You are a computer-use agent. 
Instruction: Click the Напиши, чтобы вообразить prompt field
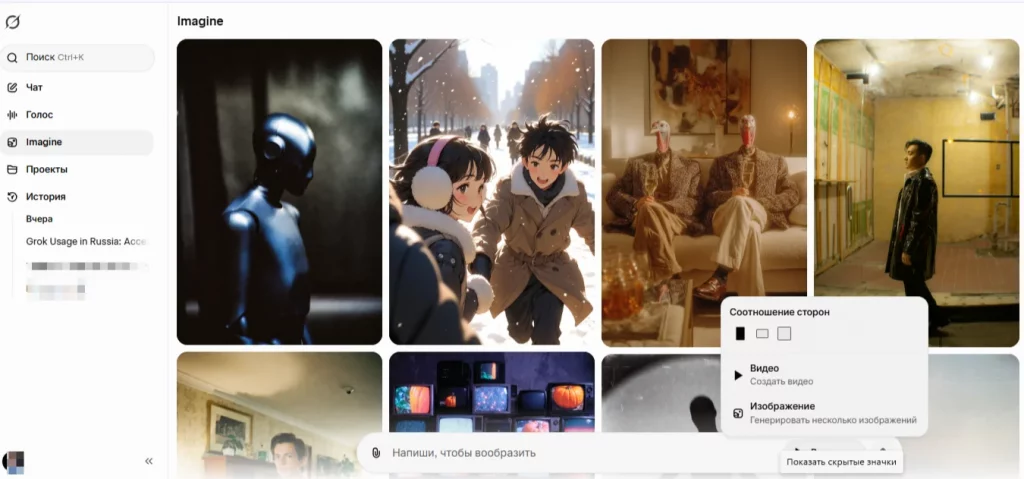(560, 453)
